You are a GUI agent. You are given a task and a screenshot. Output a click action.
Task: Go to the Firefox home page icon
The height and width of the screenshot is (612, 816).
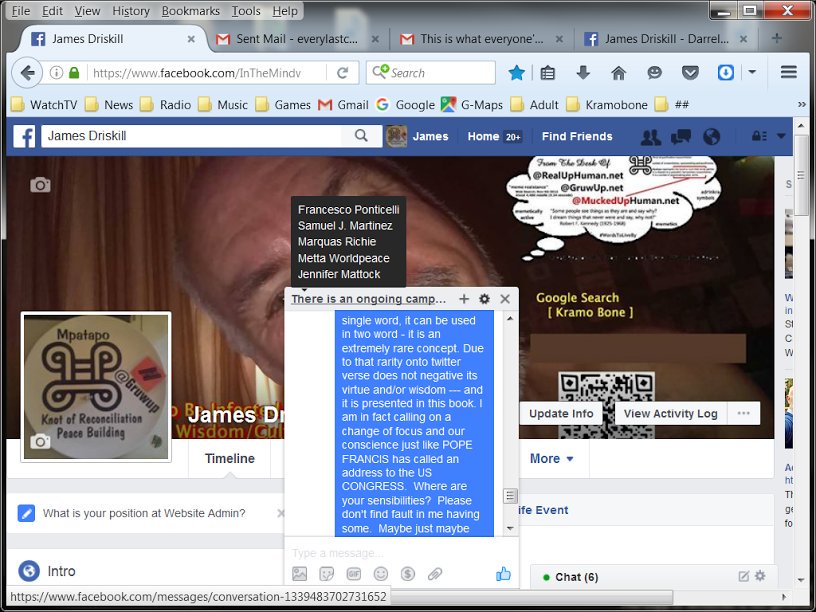(x=618, y=73)
